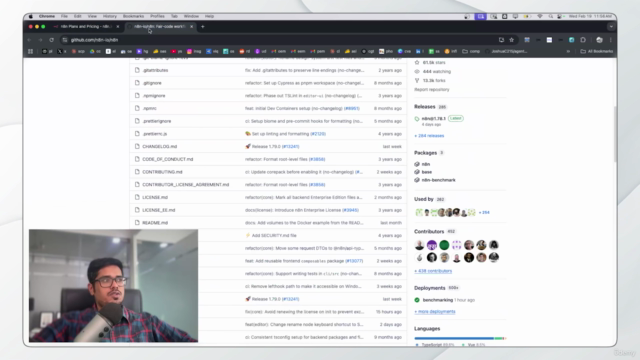Close the n8n-io/n8n GitHub tab
The width and height of the screenshot is (640, 360).
point(191,27)
